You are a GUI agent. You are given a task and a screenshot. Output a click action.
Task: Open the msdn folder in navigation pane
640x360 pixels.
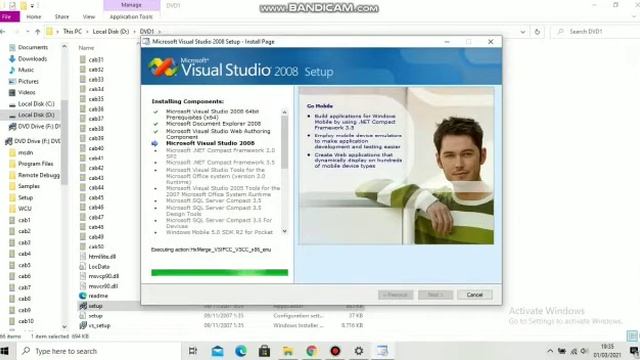[x=25, y=152]
